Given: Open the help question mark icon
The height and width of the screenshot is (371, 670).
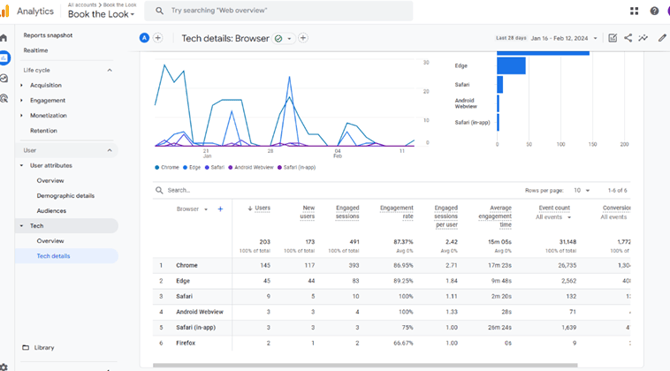Looking at the screenshot, I should 654,11.
